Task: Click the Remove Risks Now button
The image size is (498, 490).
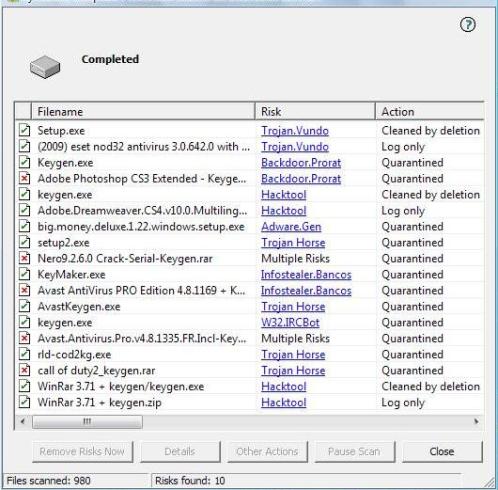Action: tap(82, 452)
